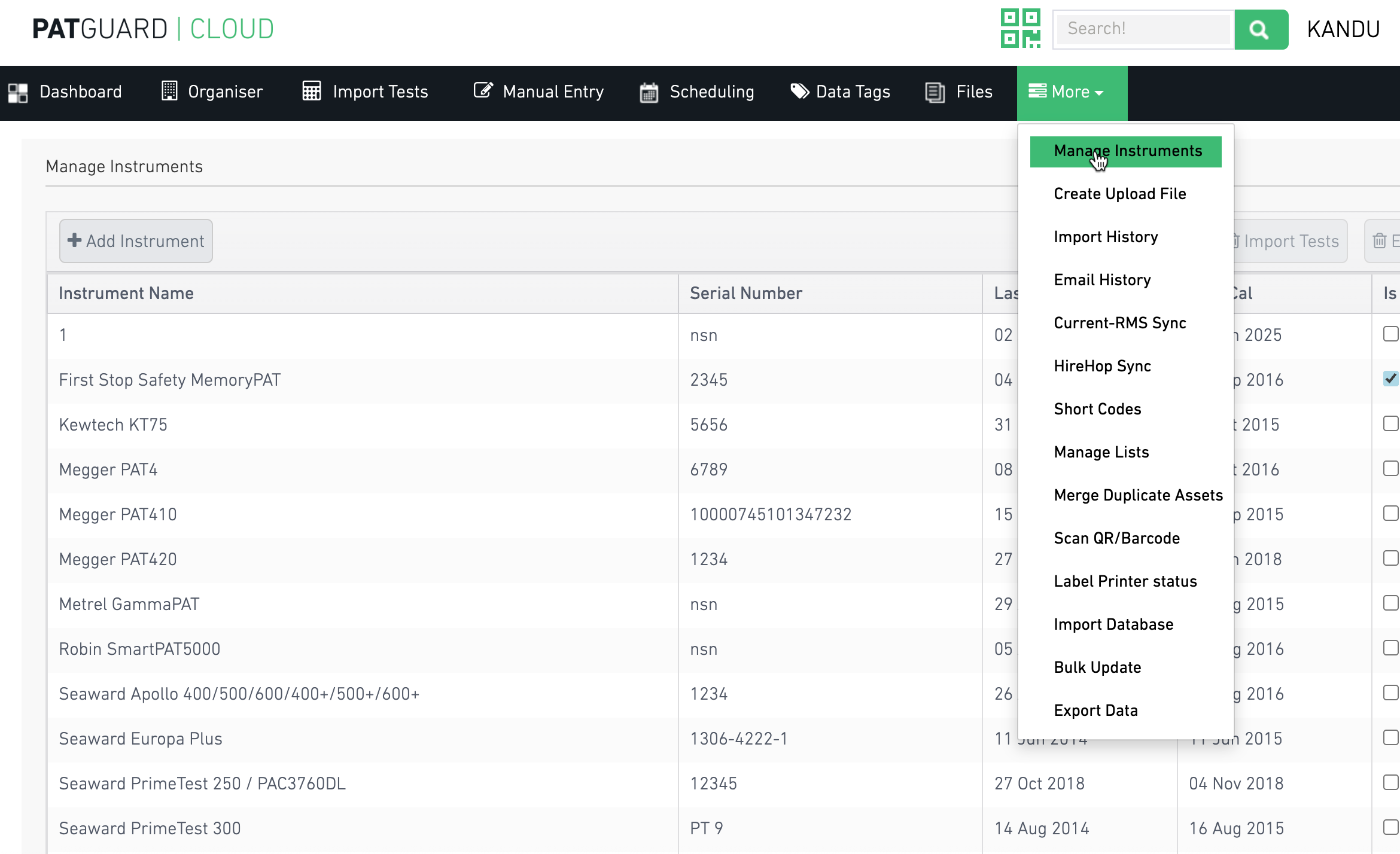This screenshot has width=1400, height=854.
Task: Open Manage Lists from the menu
Action: [1101, 452]
